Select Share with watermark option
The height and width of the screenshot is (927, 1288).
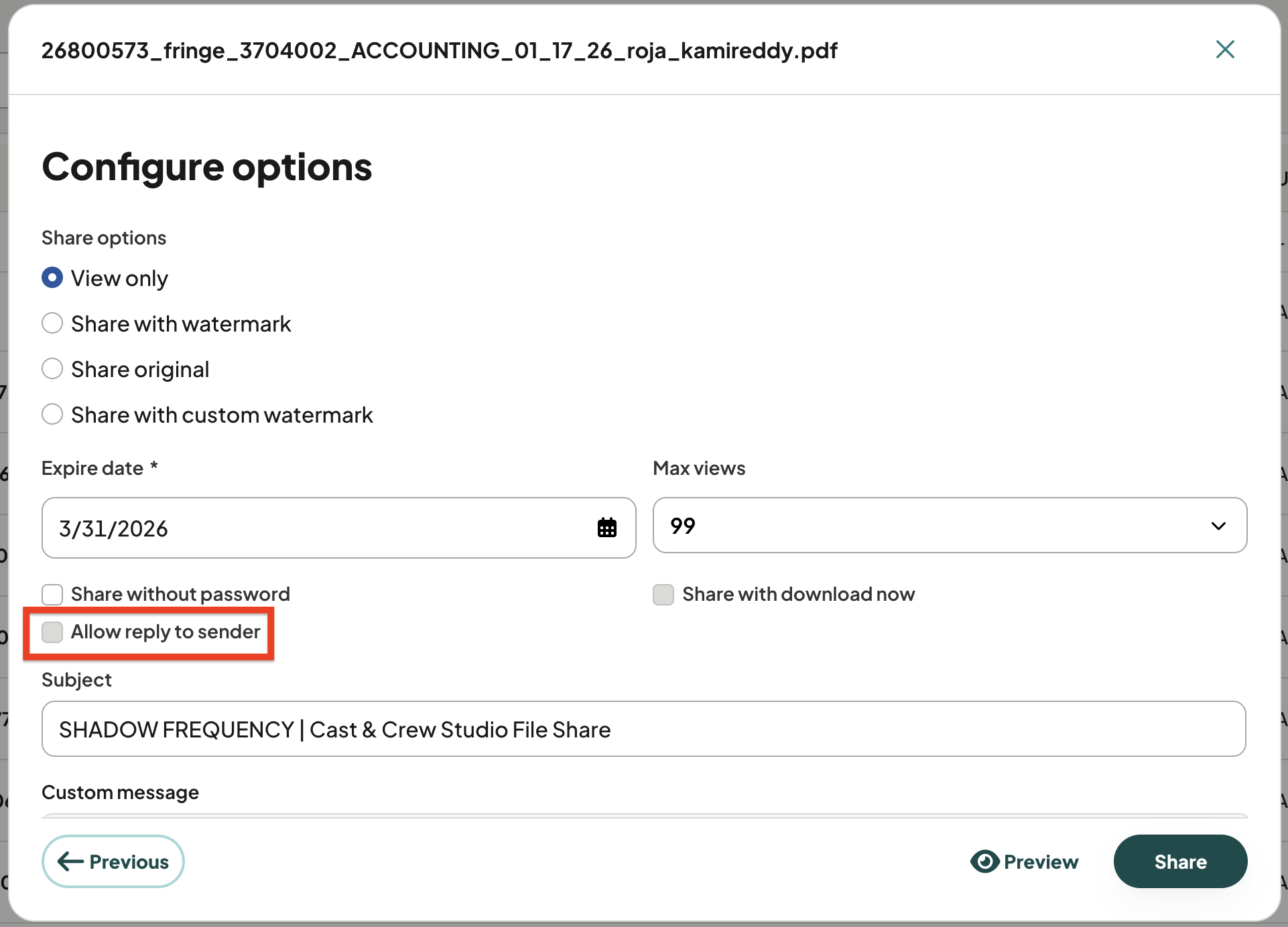(52, 324)
